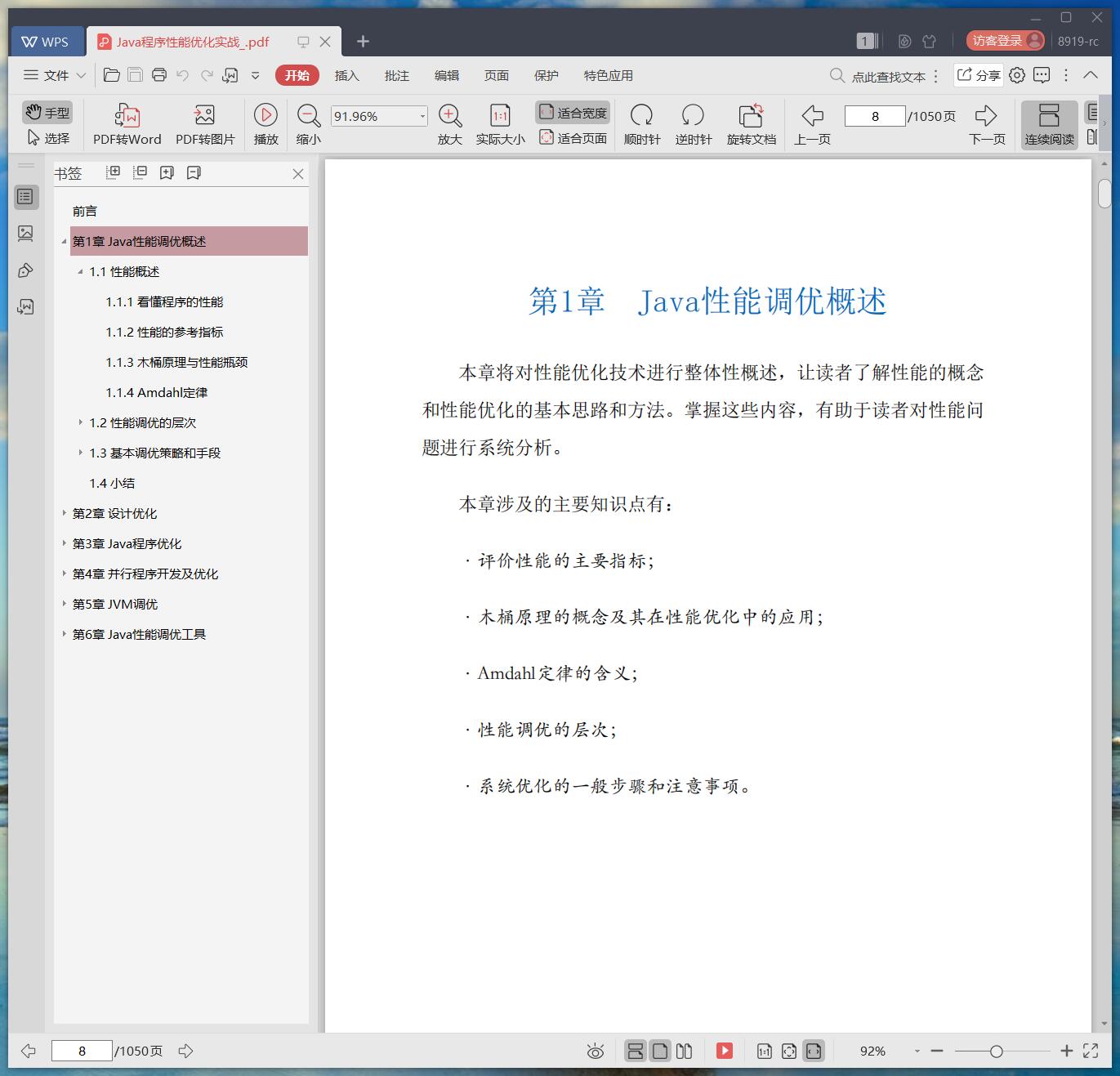Screen dimensions: 1120x1076
Task: Click zoom slider handle in status bar
Action: [996, 1051]
